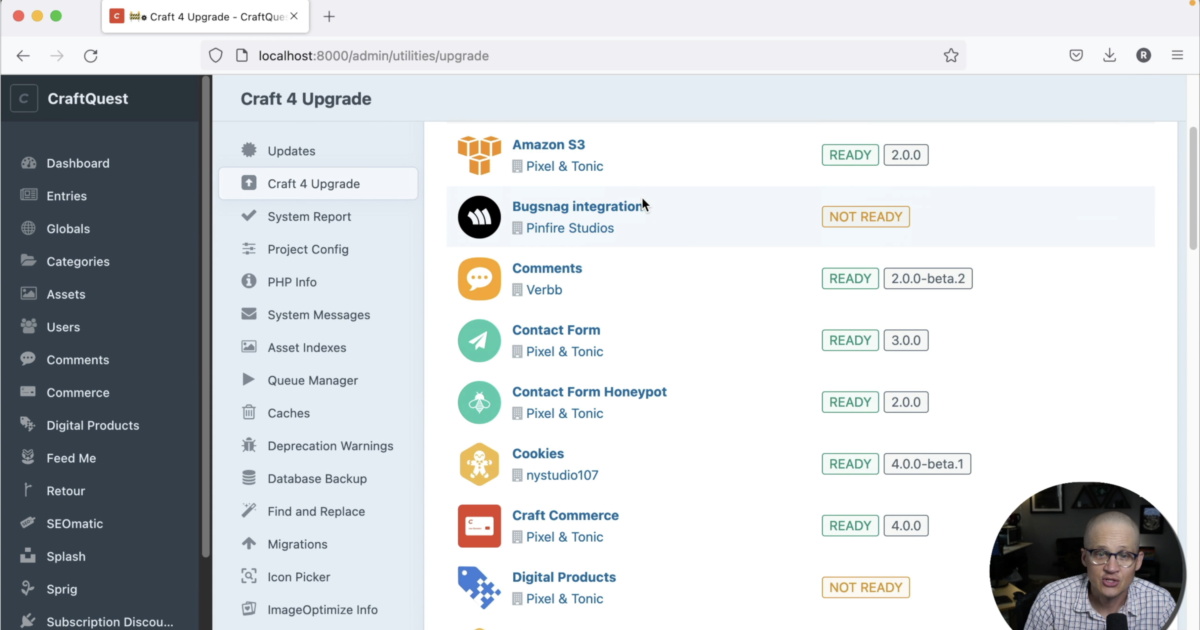Open the Contact Form Honeypot plugin link
The width and height of the screenshot is (1200, 630).
589,392
